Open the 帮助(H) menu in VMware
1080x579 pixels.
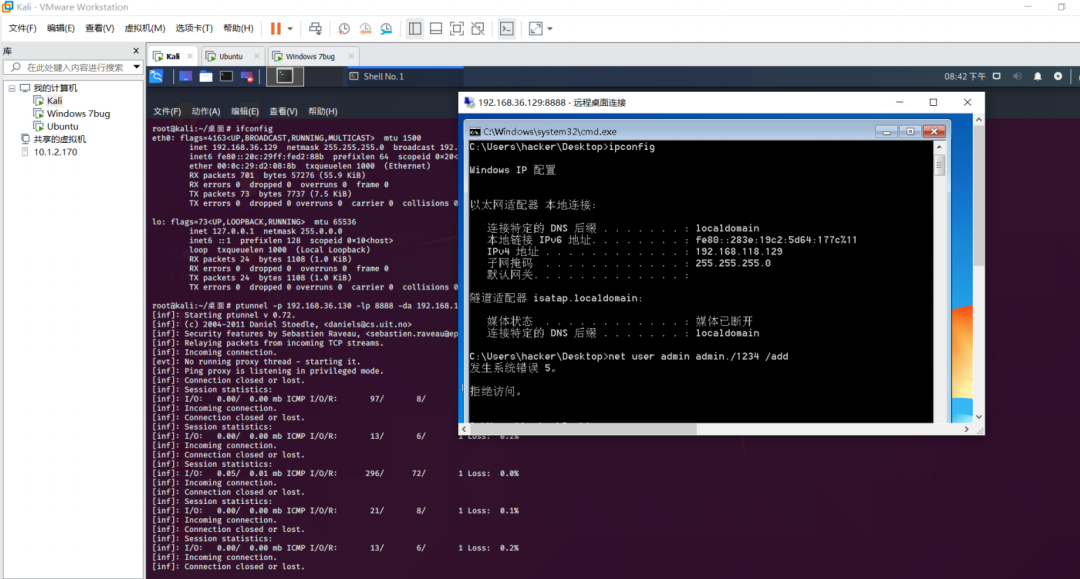tap(238, 28)
